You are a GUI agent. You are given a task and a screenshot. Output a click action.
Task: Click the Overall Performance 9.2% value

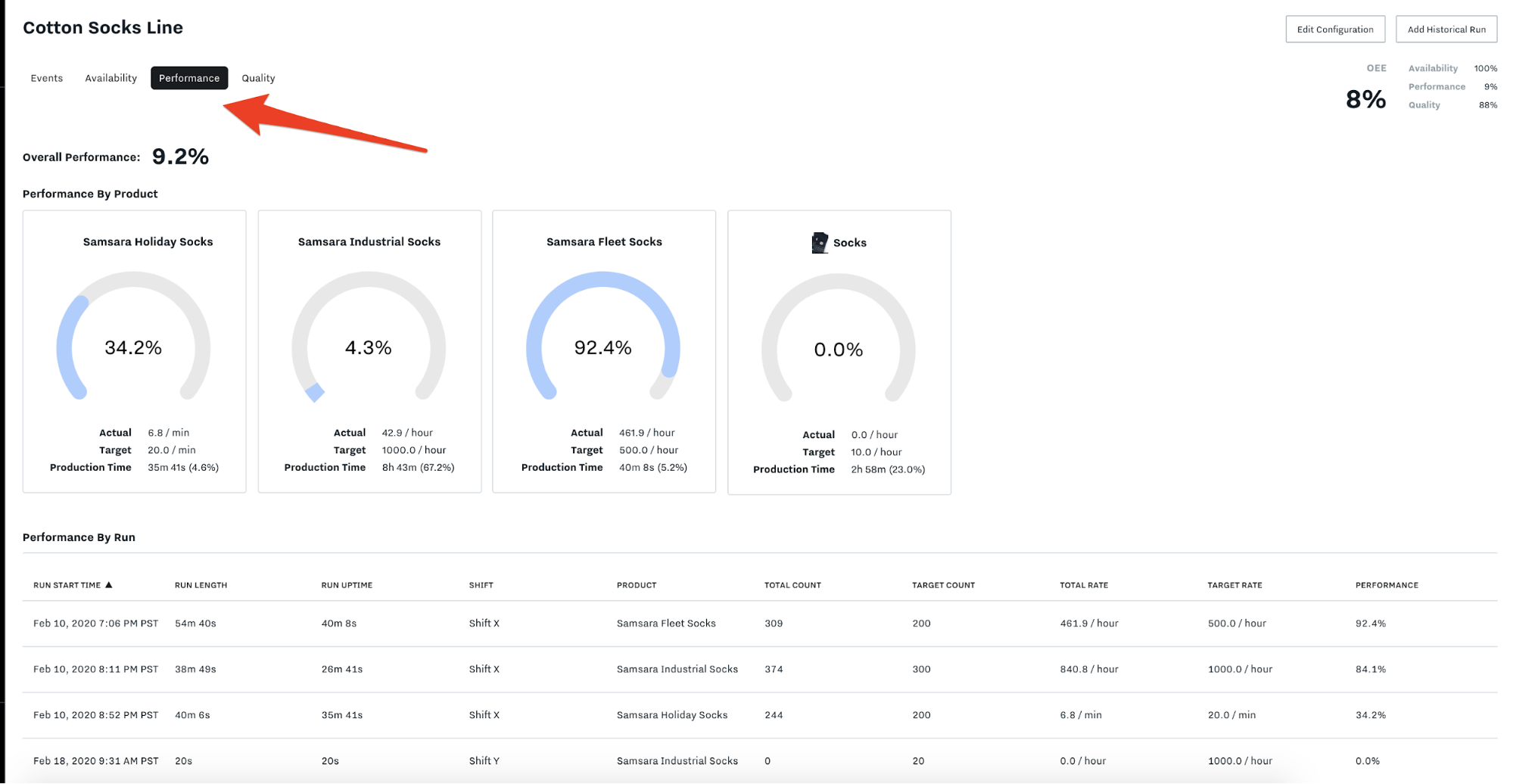point(180,157)
